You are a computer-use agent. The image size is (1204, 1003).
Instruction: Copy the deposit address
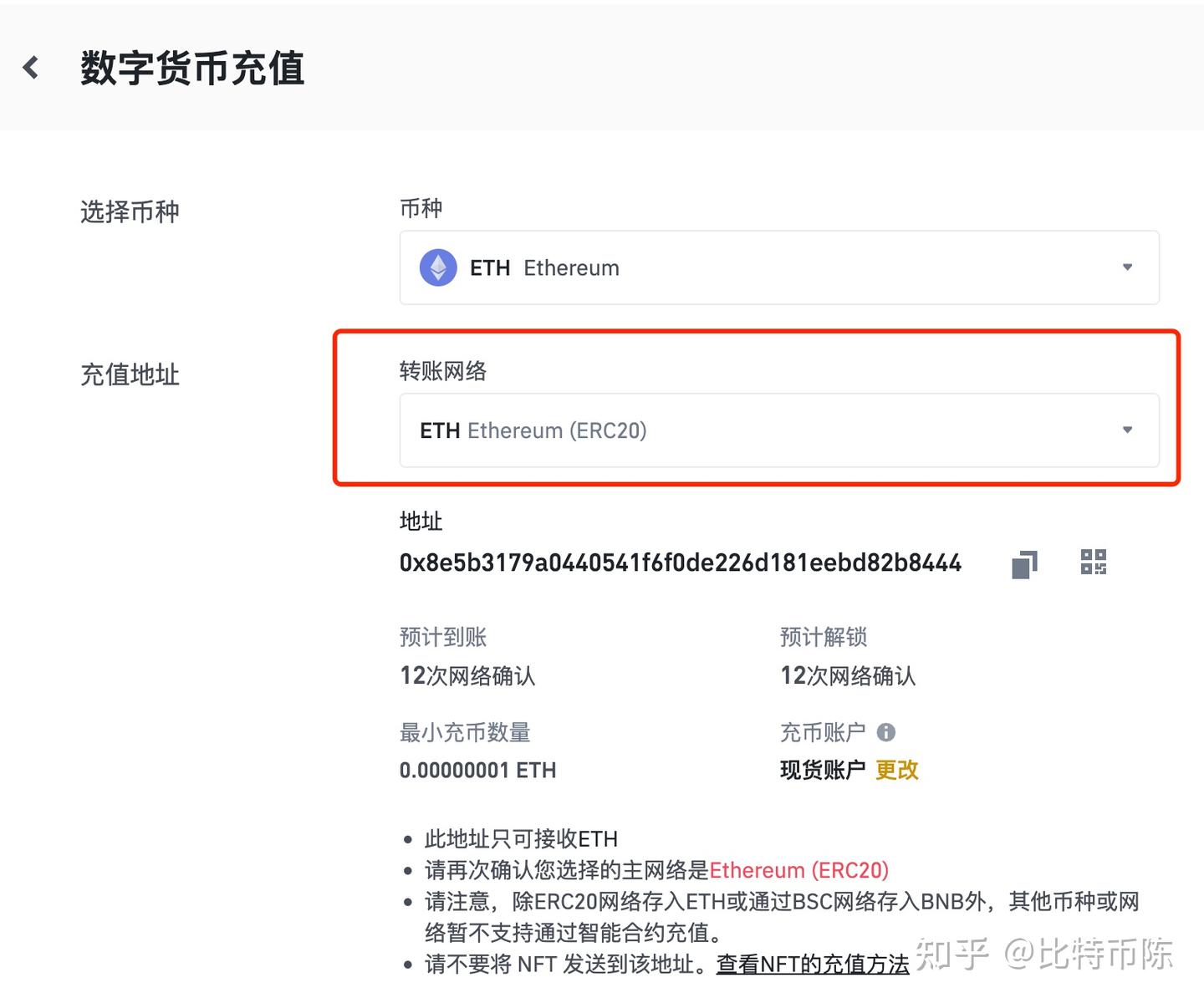[1023, 563]
